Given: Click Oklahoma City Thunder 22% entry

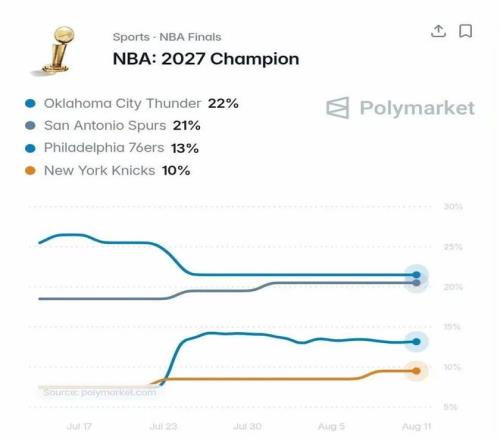Looking at the screenshot, I should pyautogui.click(x=132, y=103).
